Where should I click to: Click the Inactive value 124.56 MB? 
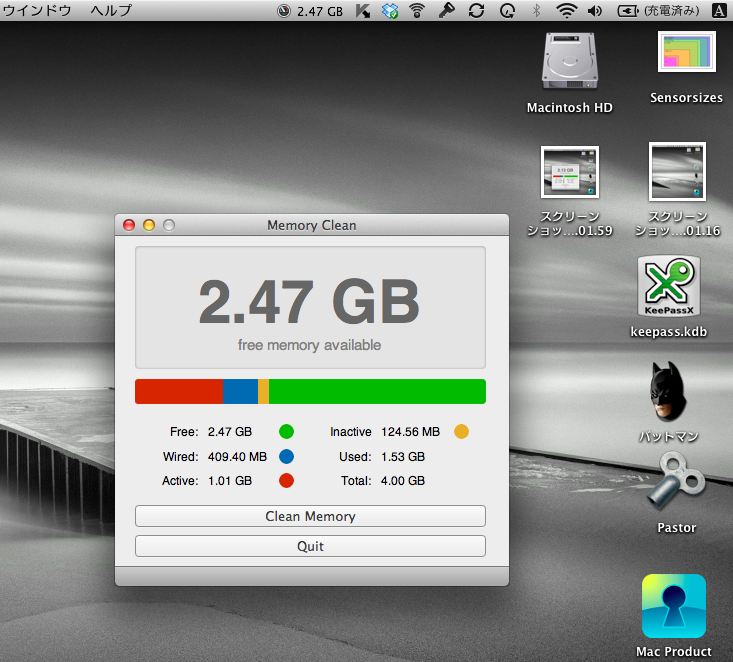(410, 432)
